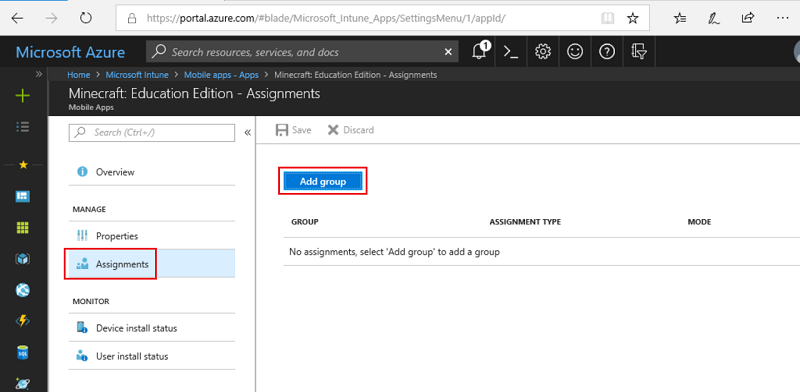Open Overview menu item
Screen dimensions: 800x392
coord(152,172)
